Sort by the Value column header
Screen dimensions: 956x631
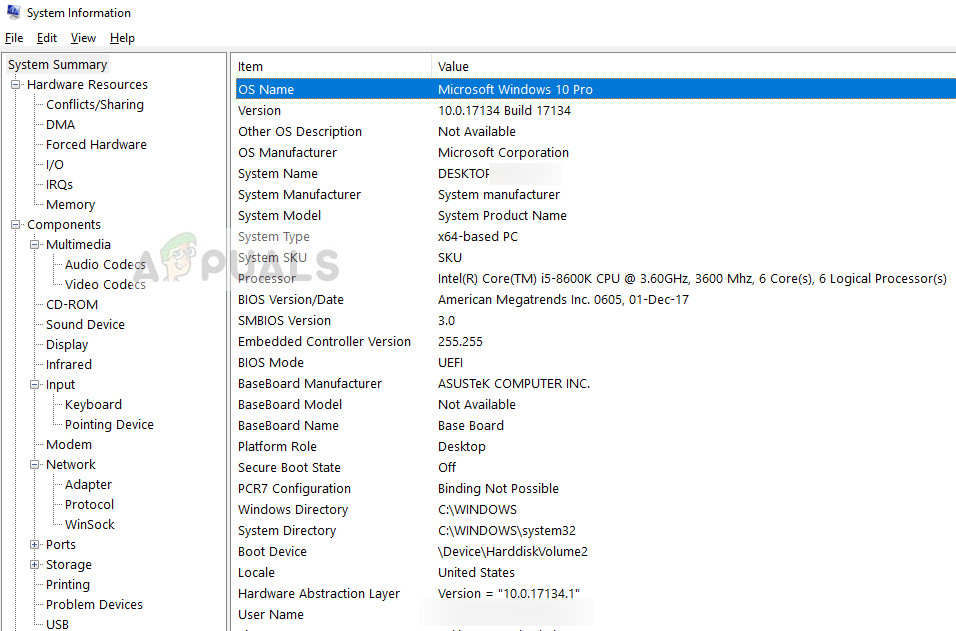pyautogui.click(x=694, y=66)
